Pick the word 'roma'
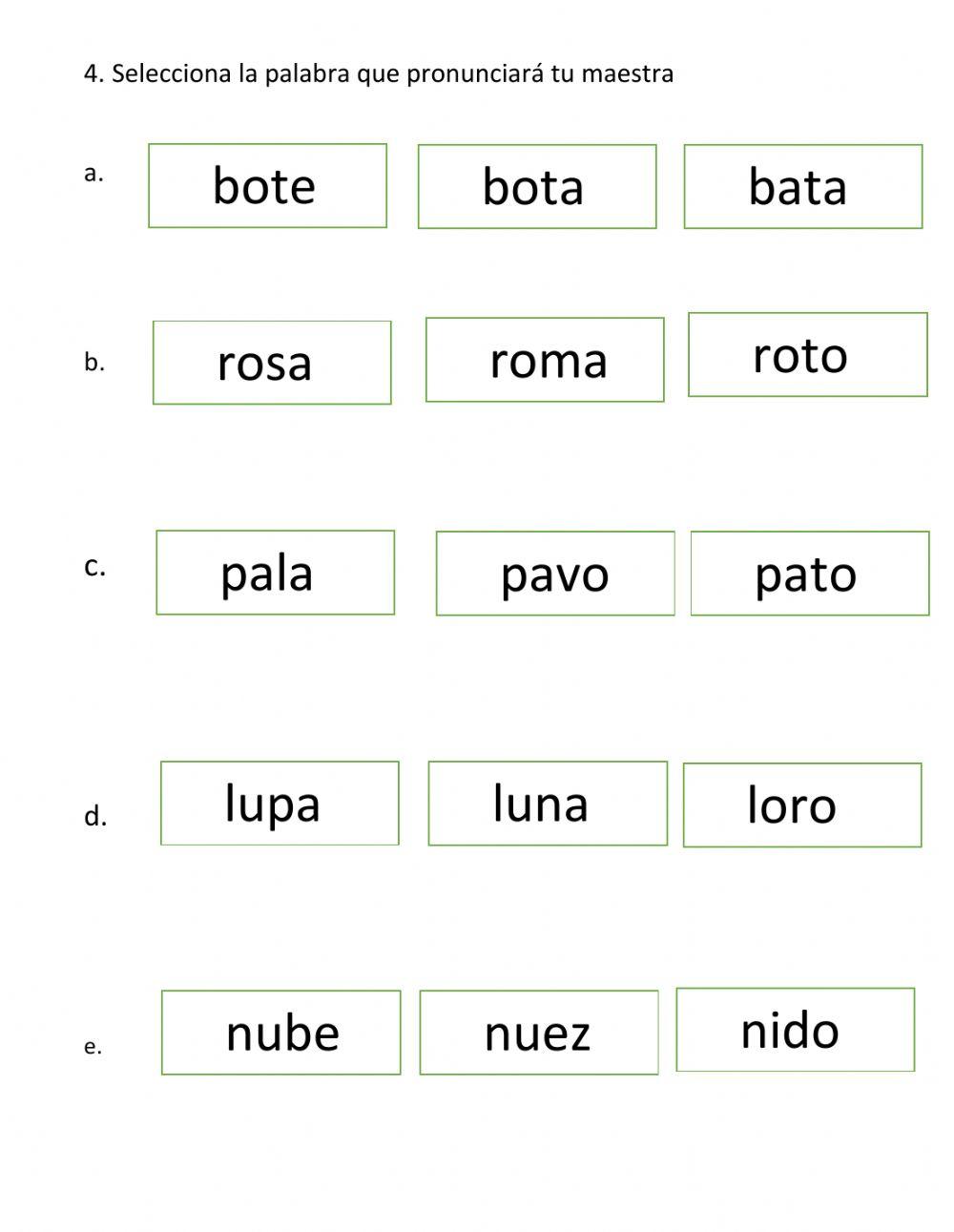 coord(545,360)
